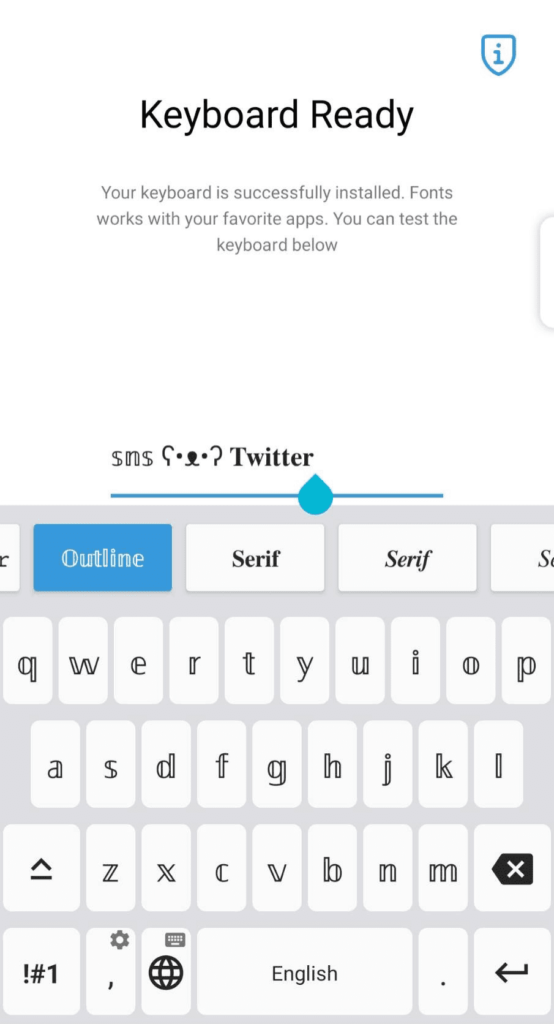The image size is (554, 1024).
Task: Toggle the shift caps key
Action: coord(42,869)
